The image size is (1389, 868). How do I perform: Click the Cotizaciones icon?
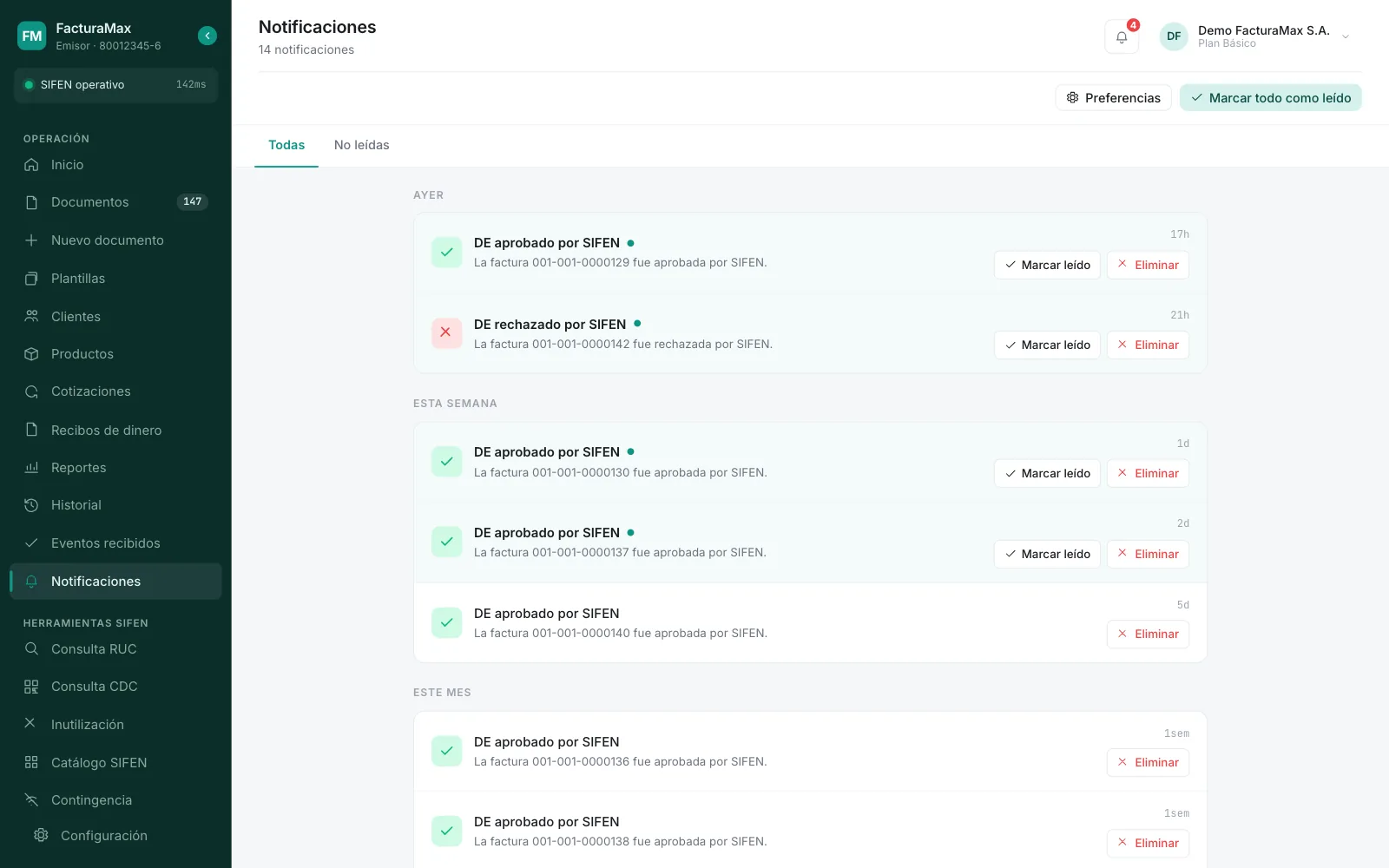tap(31, 391)
